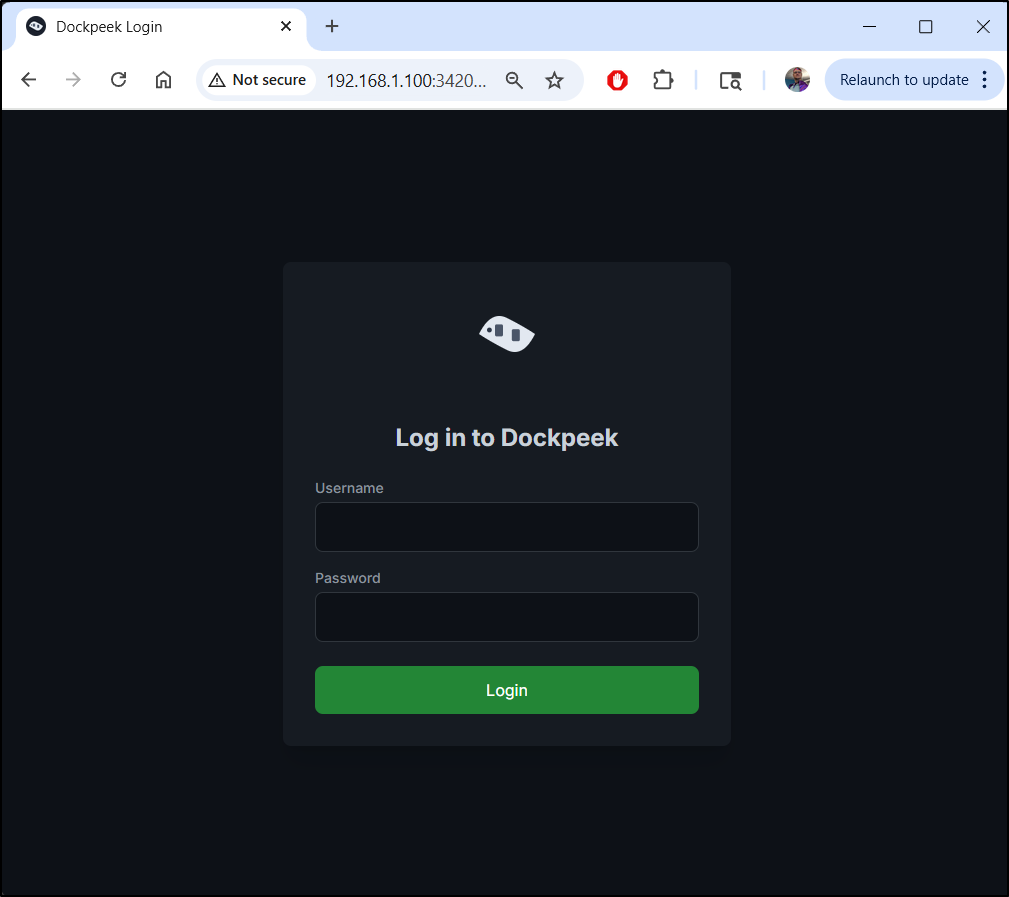Click the green Login button
Image resolution: width=1009 pixels, height=897 pixels.
coord(506,690)
